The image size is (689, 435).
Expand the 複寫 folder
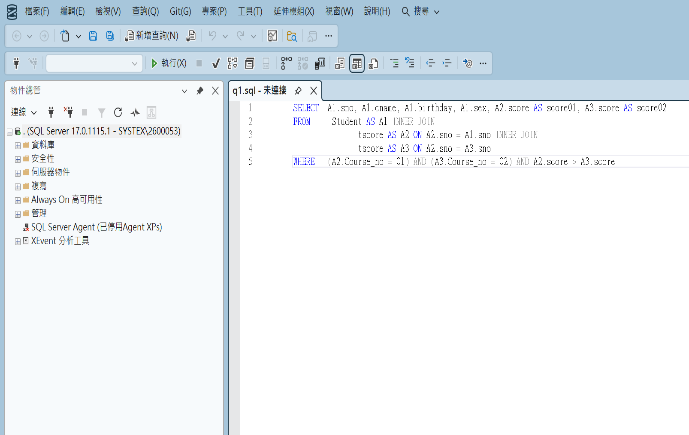coord(18,187)
